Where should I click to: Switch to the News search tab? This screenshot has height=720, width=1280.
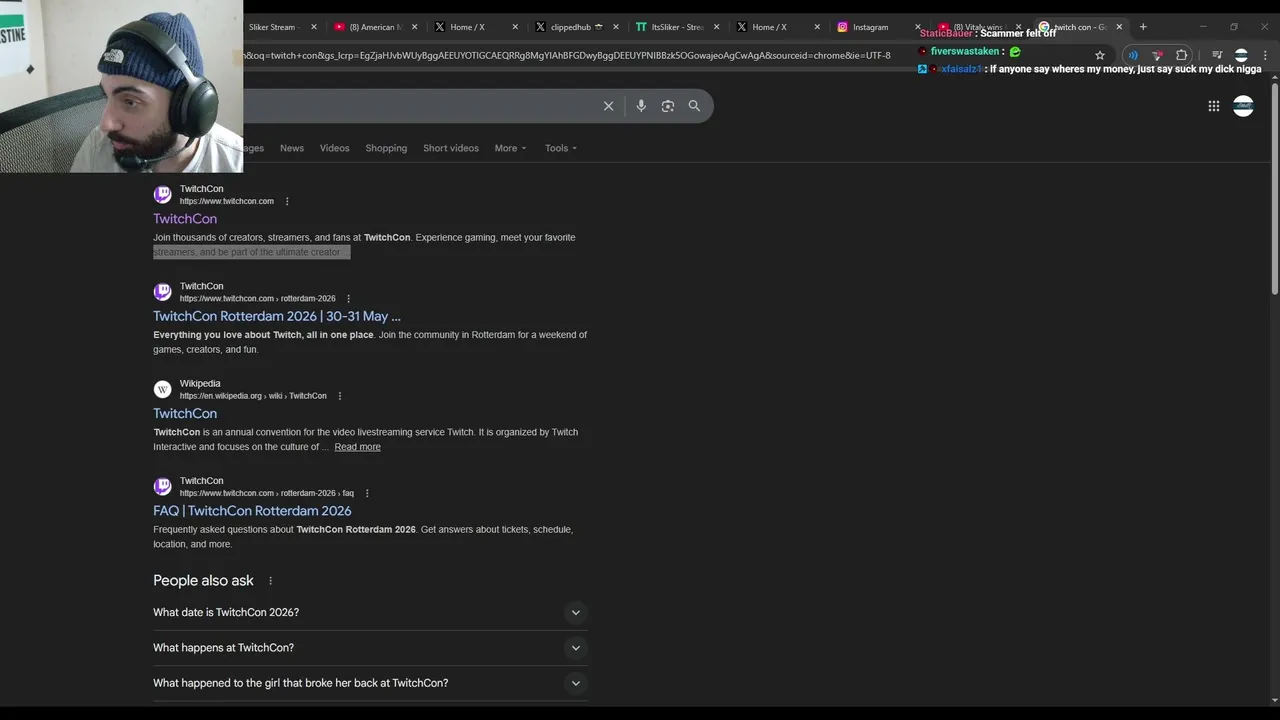(292, 148)
